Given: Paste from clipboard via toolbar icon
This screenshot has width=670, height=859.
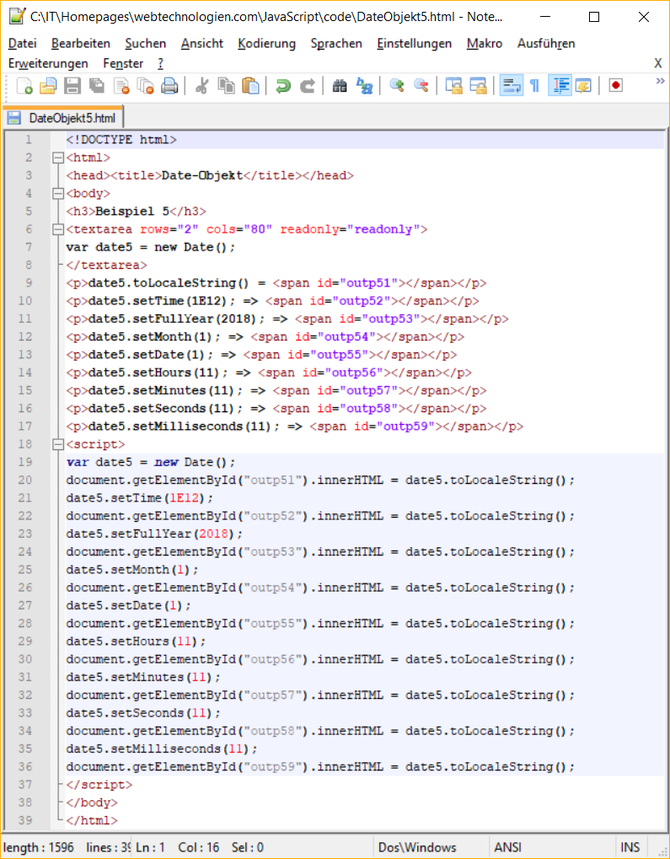Looking at the screenshot, I should pyautogui.click(x=251, y=86).
